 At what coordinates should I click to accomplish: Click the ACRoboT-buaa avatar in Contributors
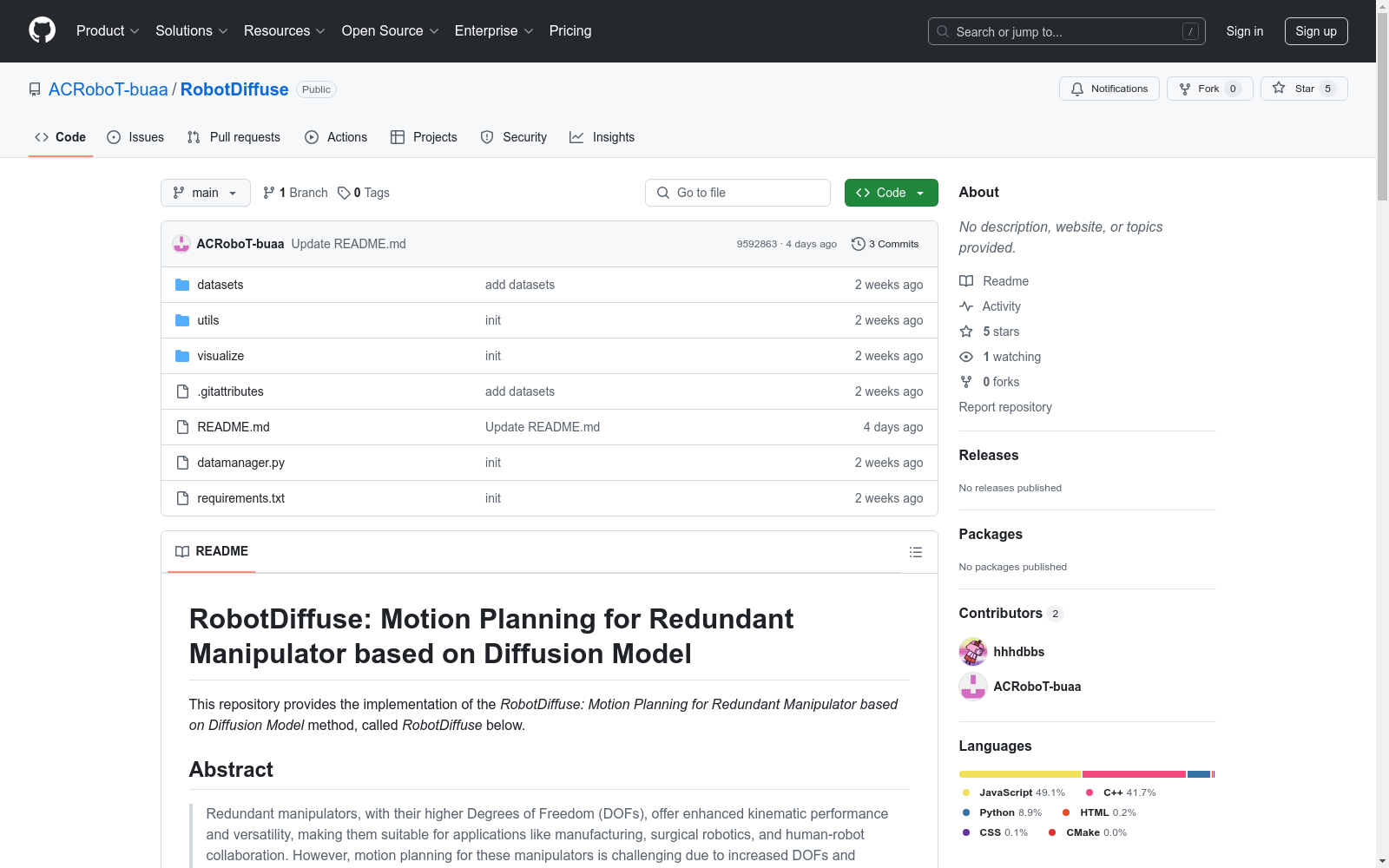973,687
